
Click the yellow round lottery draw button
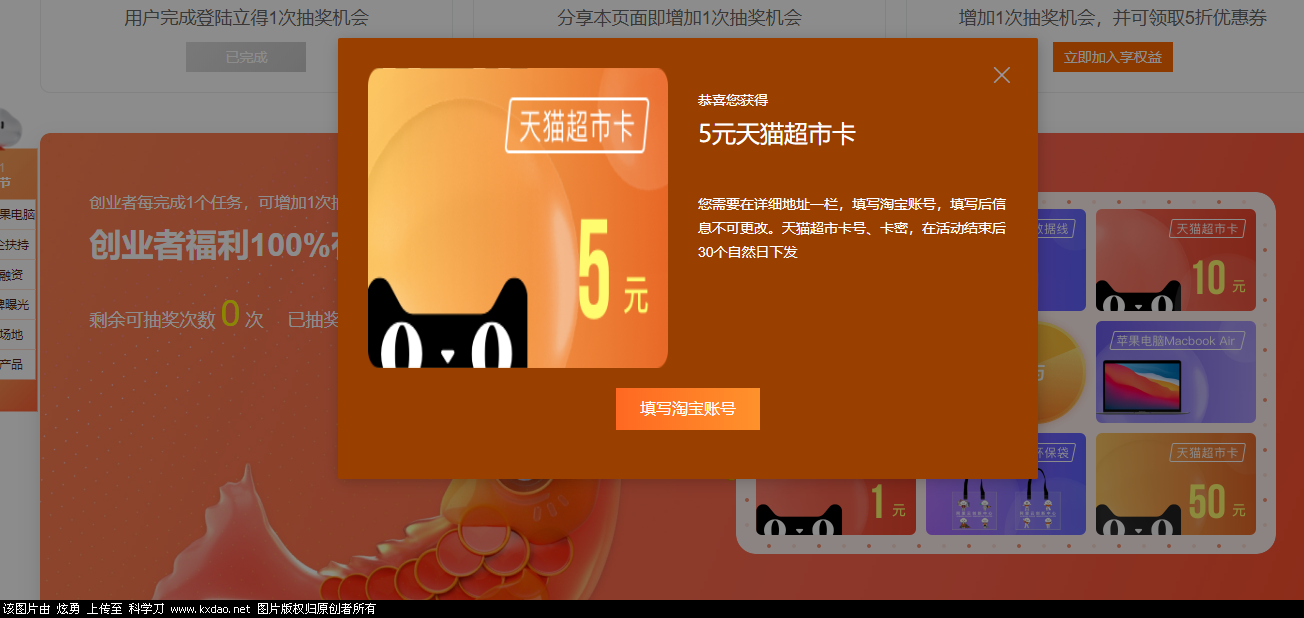tap(1062, 371)
